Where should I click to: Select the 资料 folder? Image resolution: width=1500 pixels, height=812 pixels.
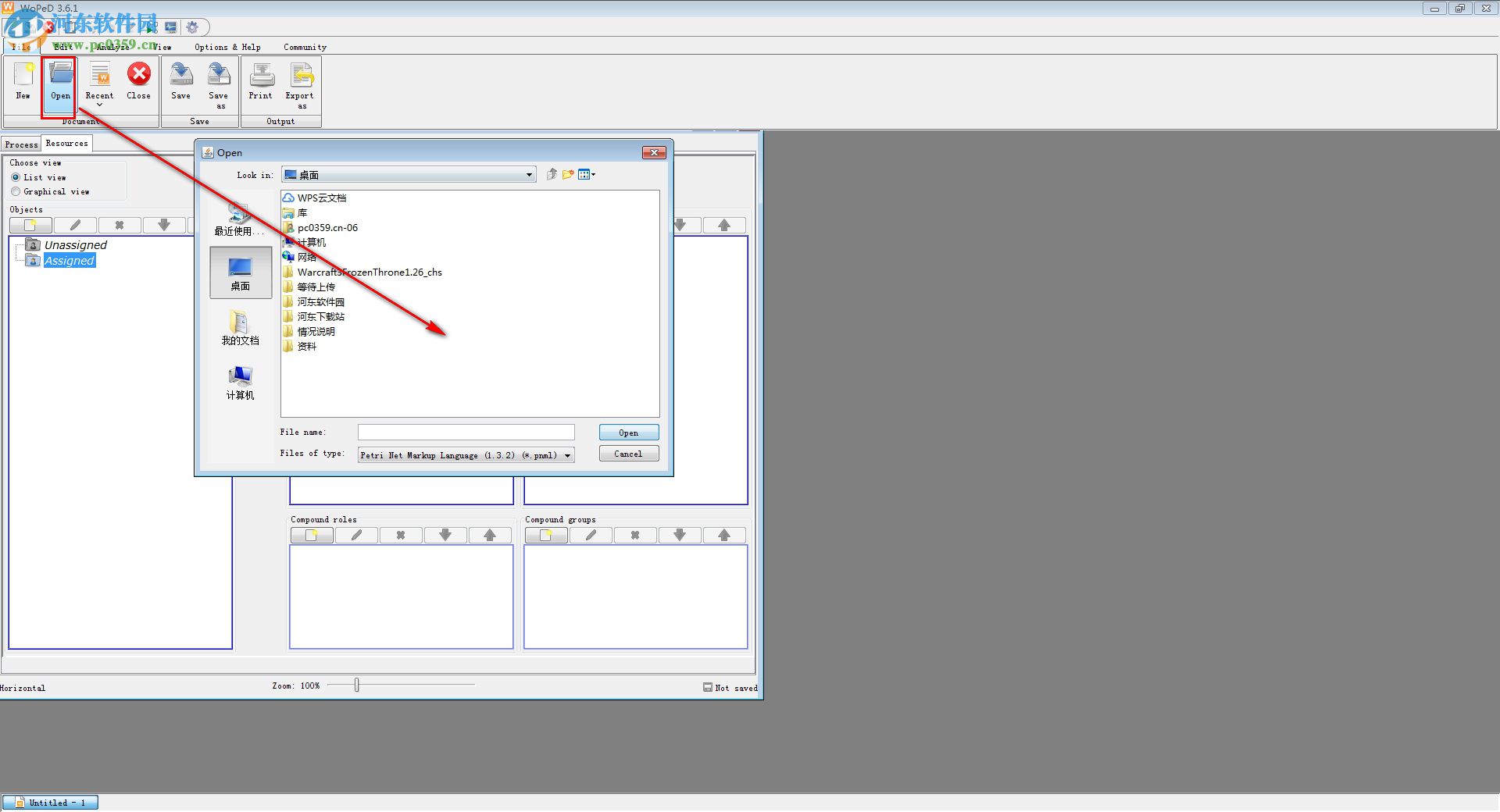coord(300,346)
